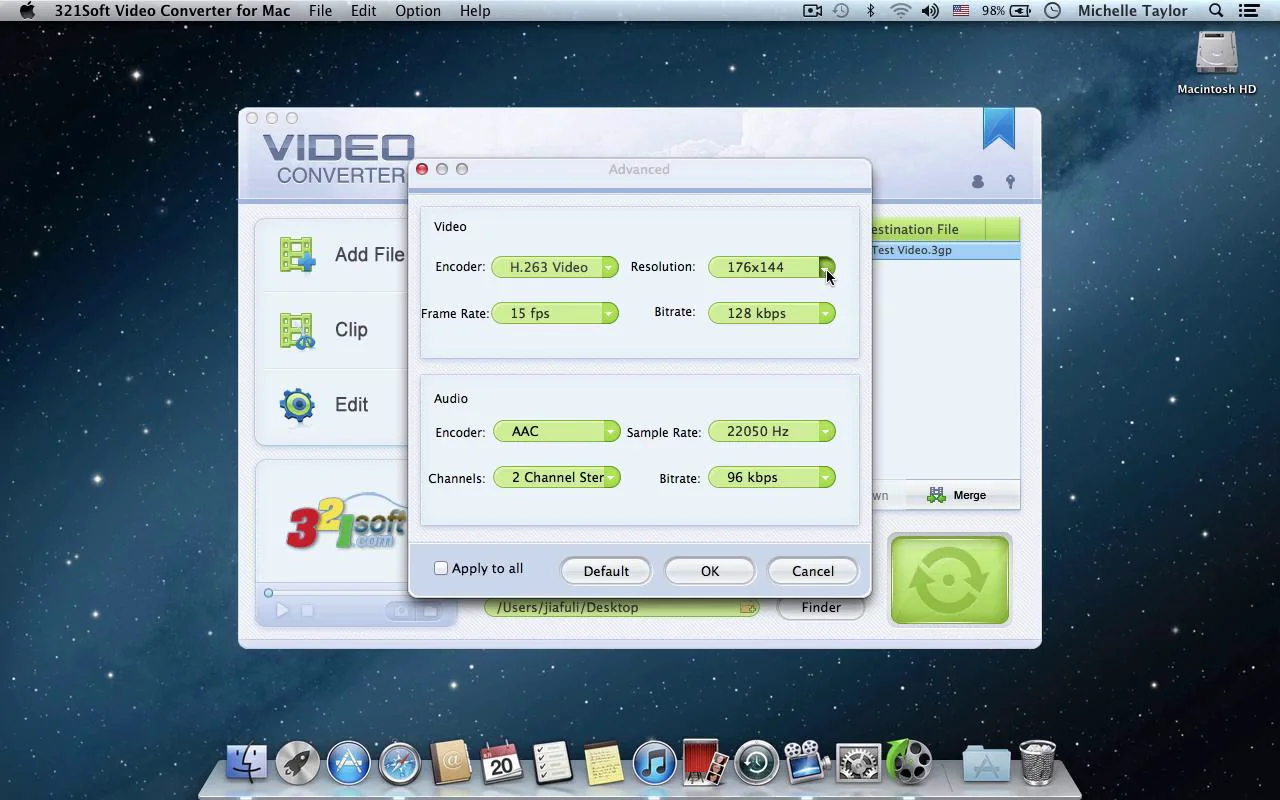The height and width of the screenshot is (800, 1280).
Task: Open the Help menu
Action: tap(475, 11)
